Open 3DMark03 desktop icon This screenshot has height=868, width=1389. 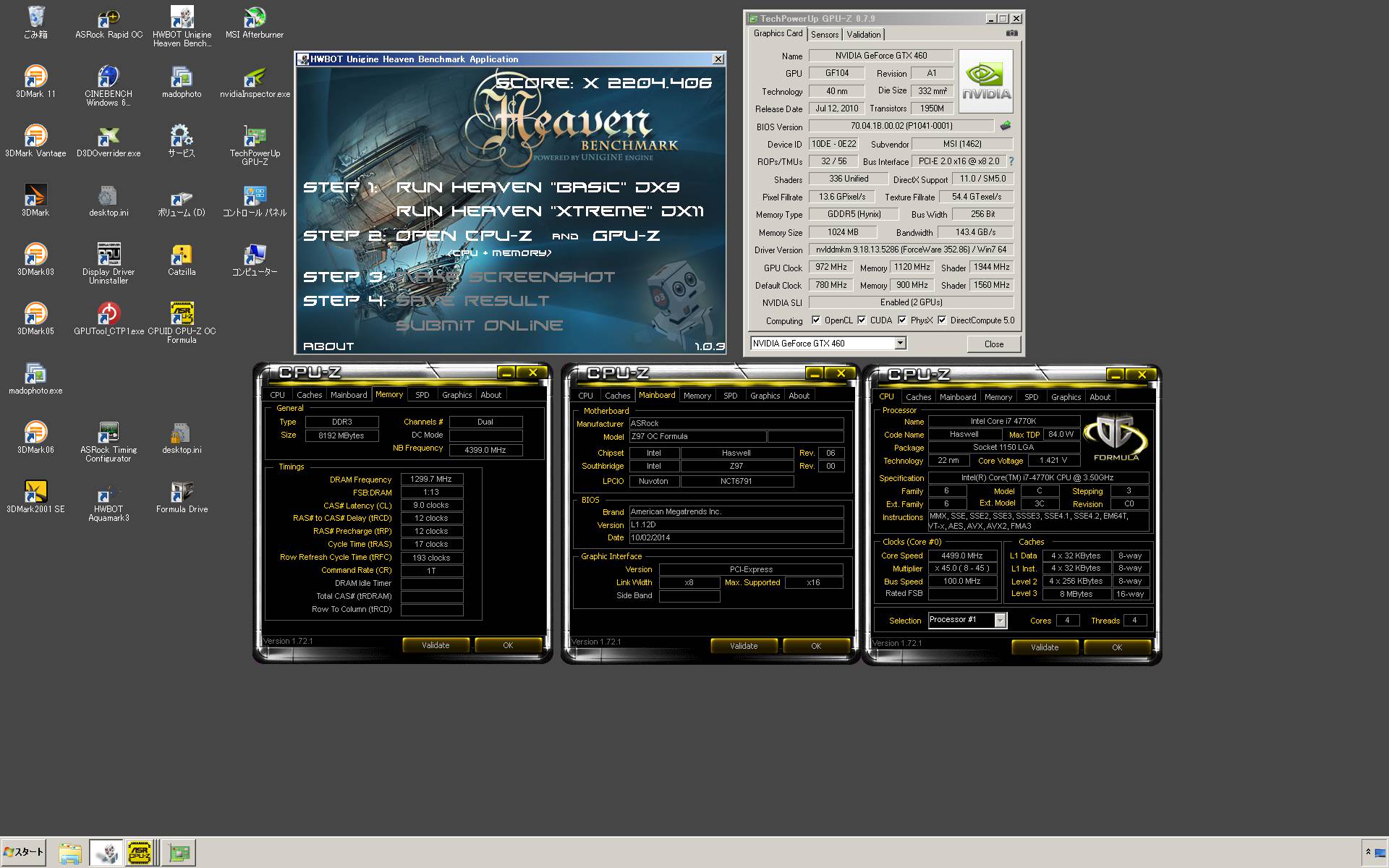[x=35, y=260]
